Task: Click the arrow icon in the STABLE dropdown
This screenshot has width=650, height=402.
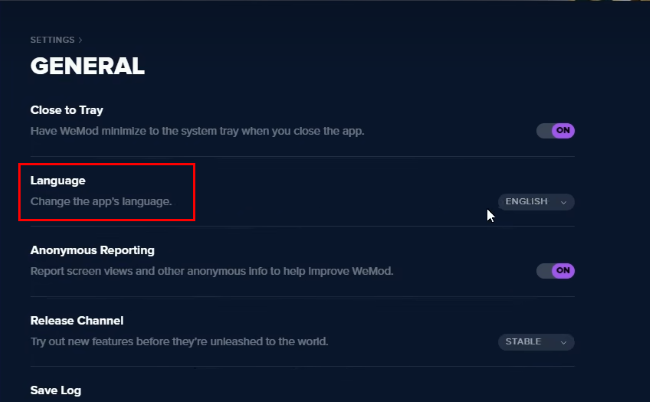Action: coord(564,342)
